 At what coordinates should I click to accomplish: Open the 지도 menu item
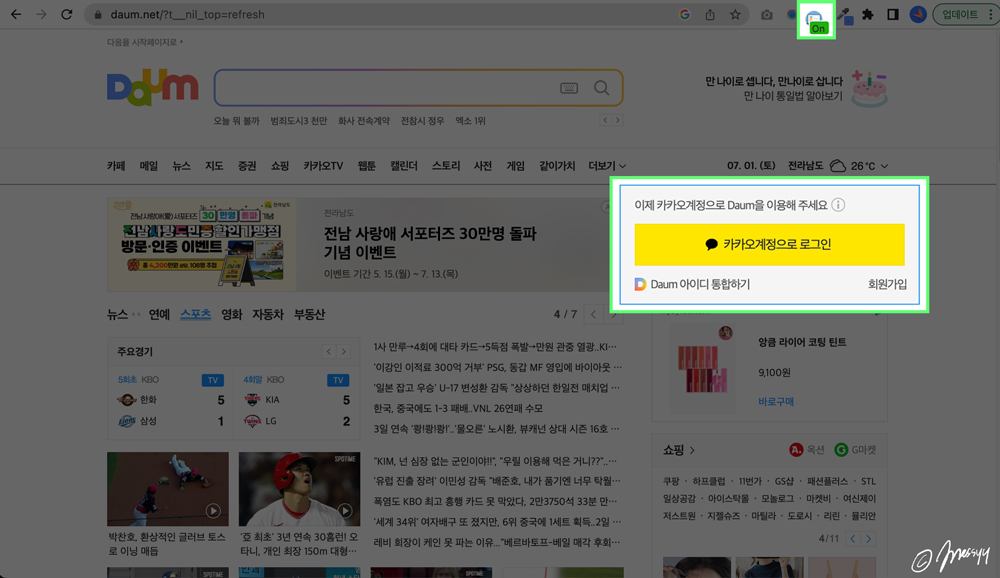point(214,166)
